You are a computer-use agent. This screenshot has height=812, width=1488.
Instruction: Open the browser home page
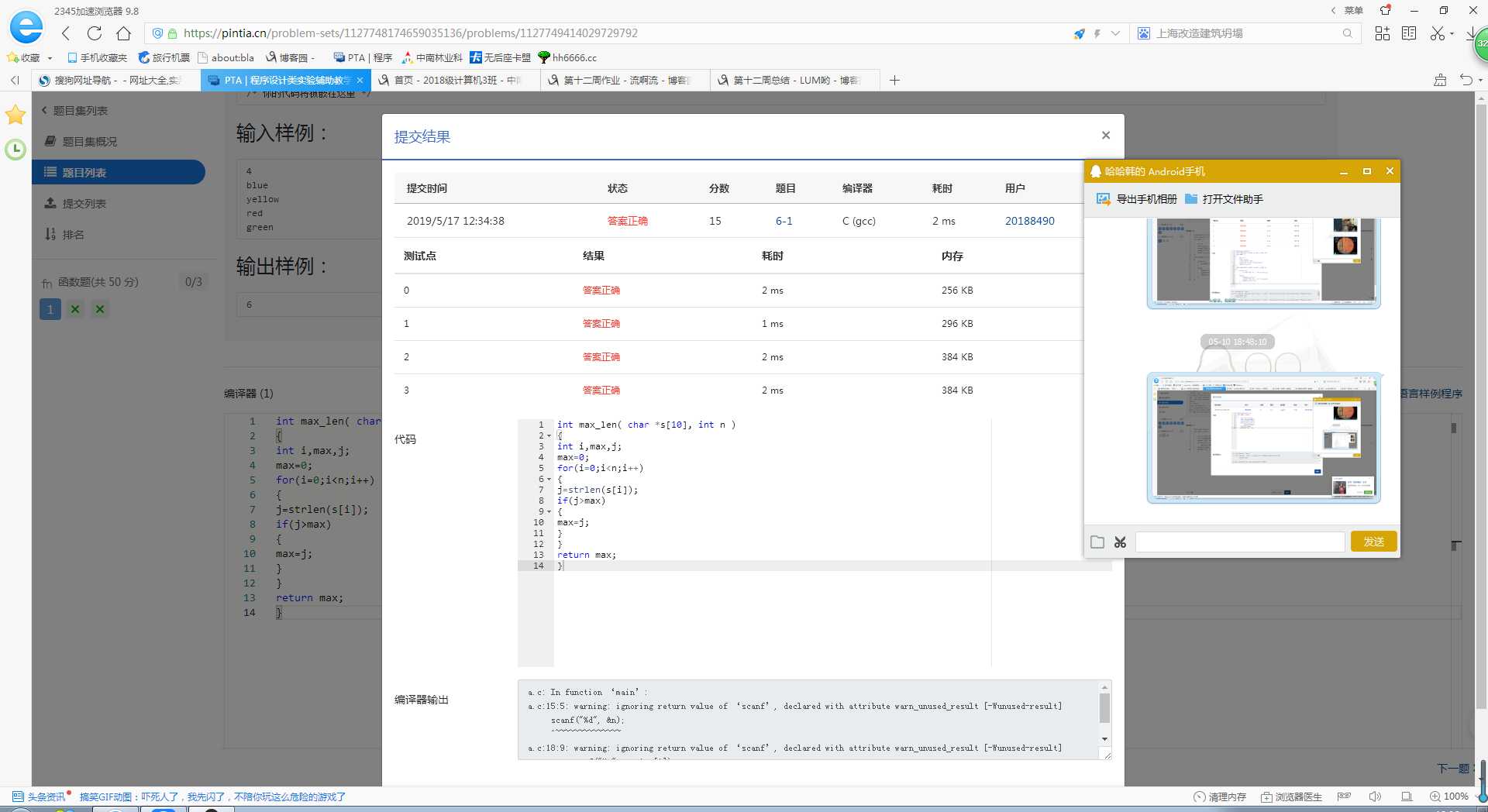(123, 33)
